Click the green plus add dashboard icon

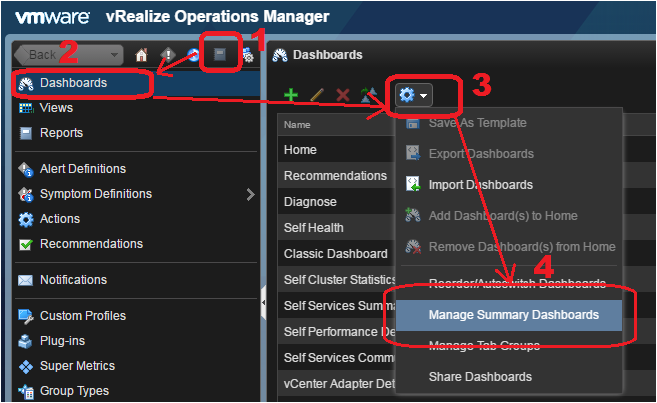[x=291, y=95]
